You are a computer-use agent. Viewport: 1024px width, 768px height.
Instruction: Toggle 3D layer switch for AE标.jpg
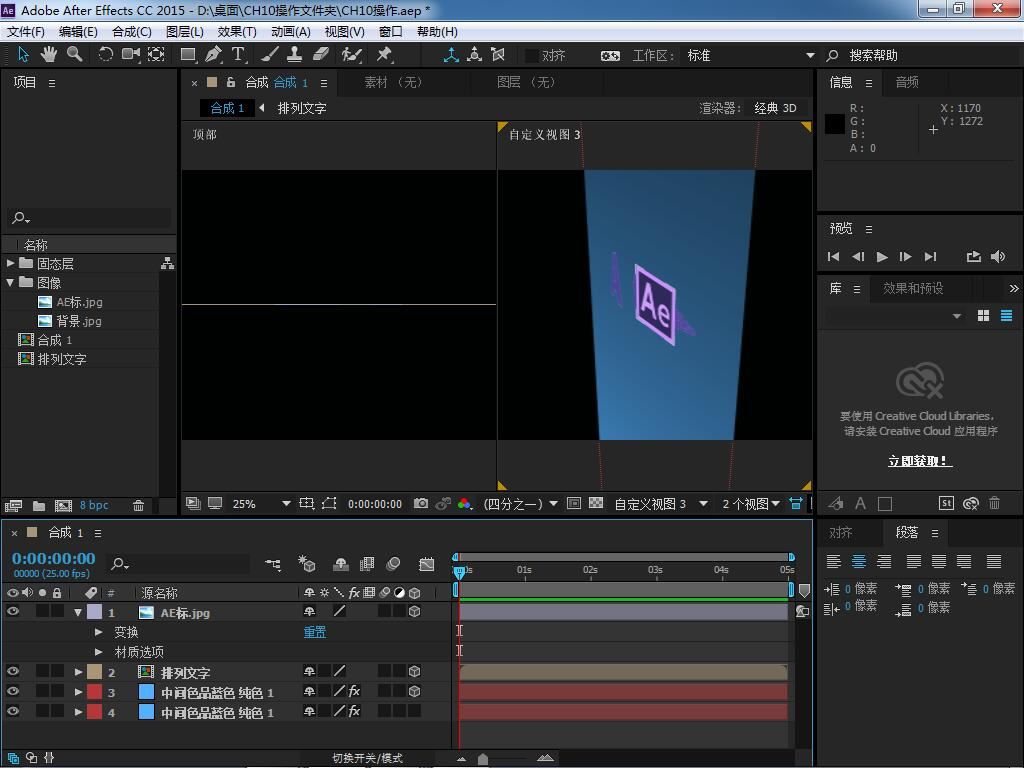click(x=414, y=612)
